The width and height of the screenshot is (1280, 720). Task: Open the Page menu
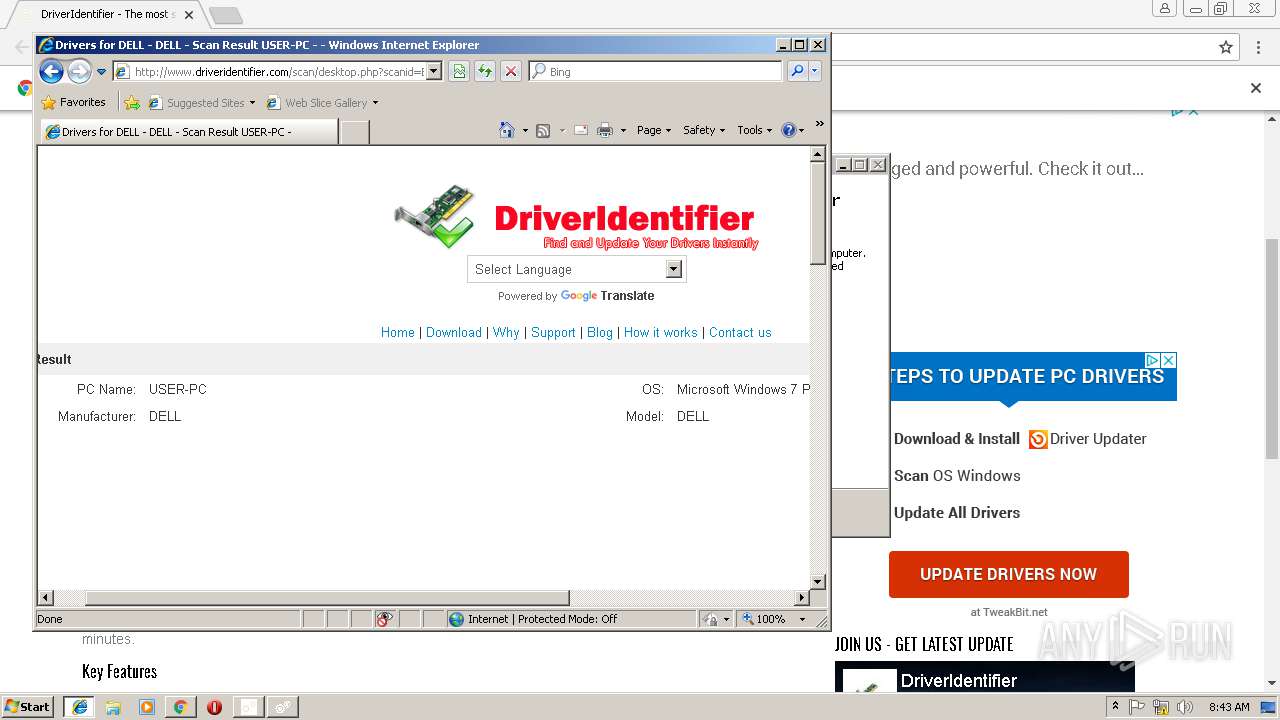pos(654,130)
